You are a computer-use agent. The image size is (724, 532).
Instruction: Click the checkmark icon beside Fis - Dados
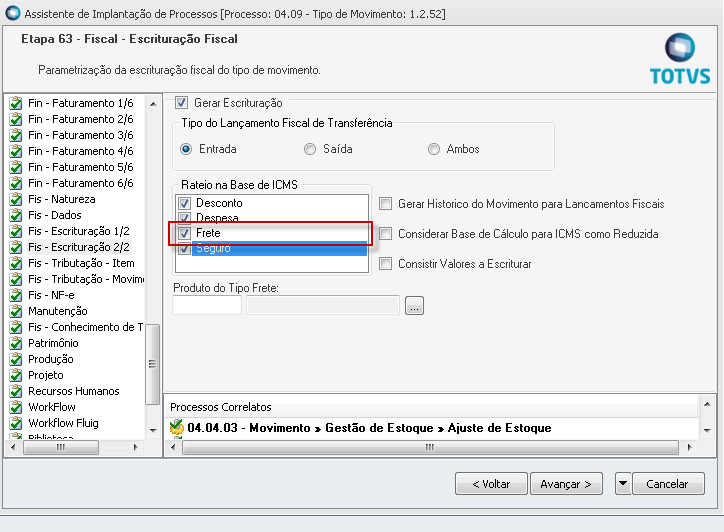16,215
